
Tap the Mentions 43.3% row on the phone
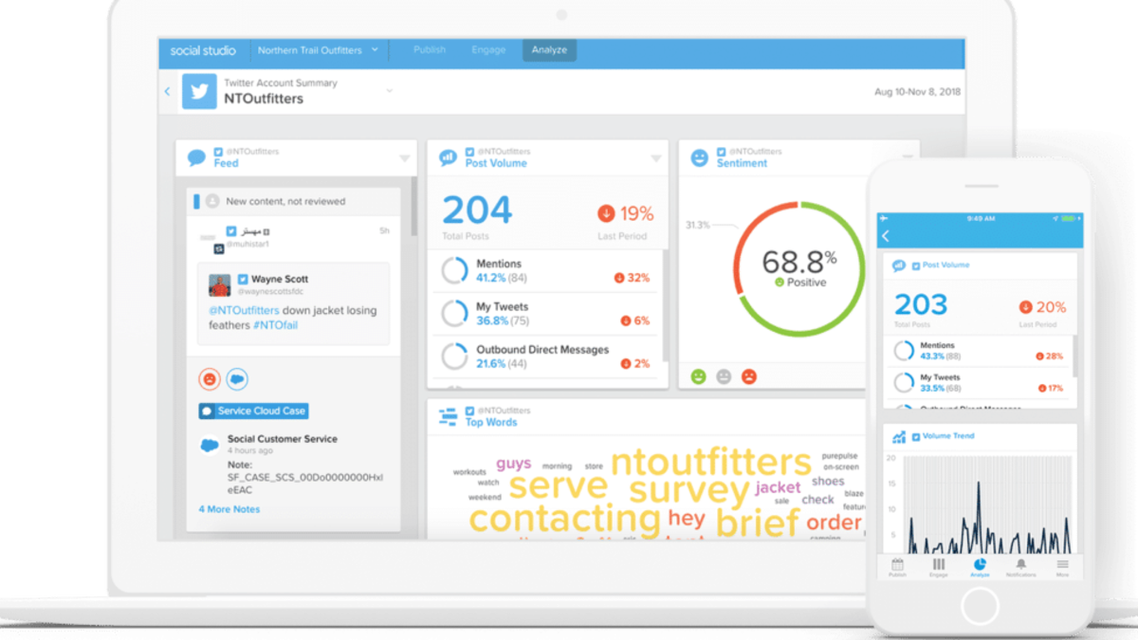click(978, 351)
